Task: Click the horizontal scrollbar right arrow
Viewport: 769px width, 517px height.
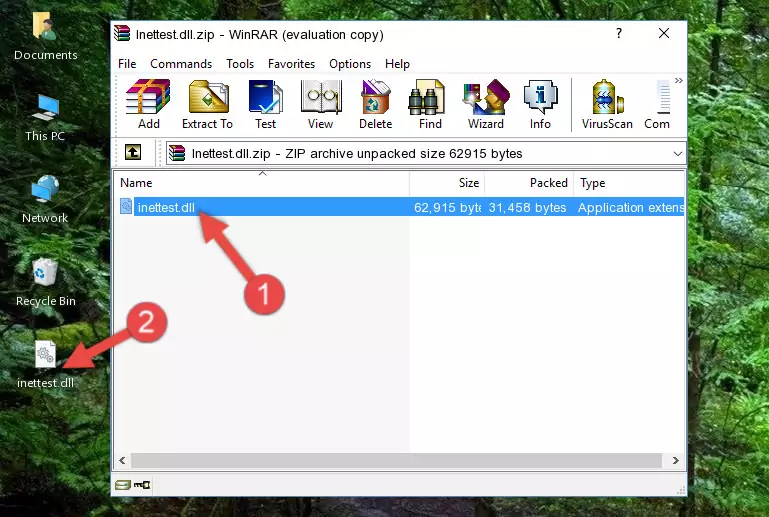Action: click(675, 460)
